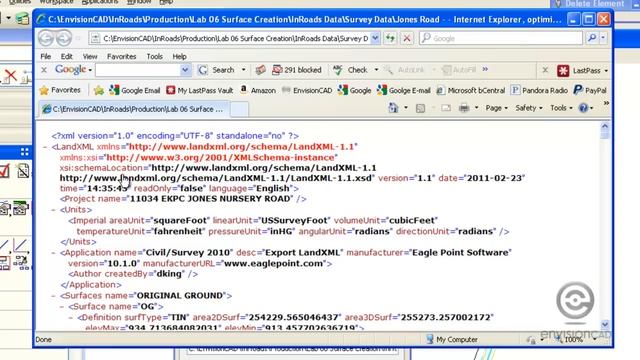Collapse the Units XML node
Image resolution: width=640 pixels, height=360 pixels.
tap(53, 210)
